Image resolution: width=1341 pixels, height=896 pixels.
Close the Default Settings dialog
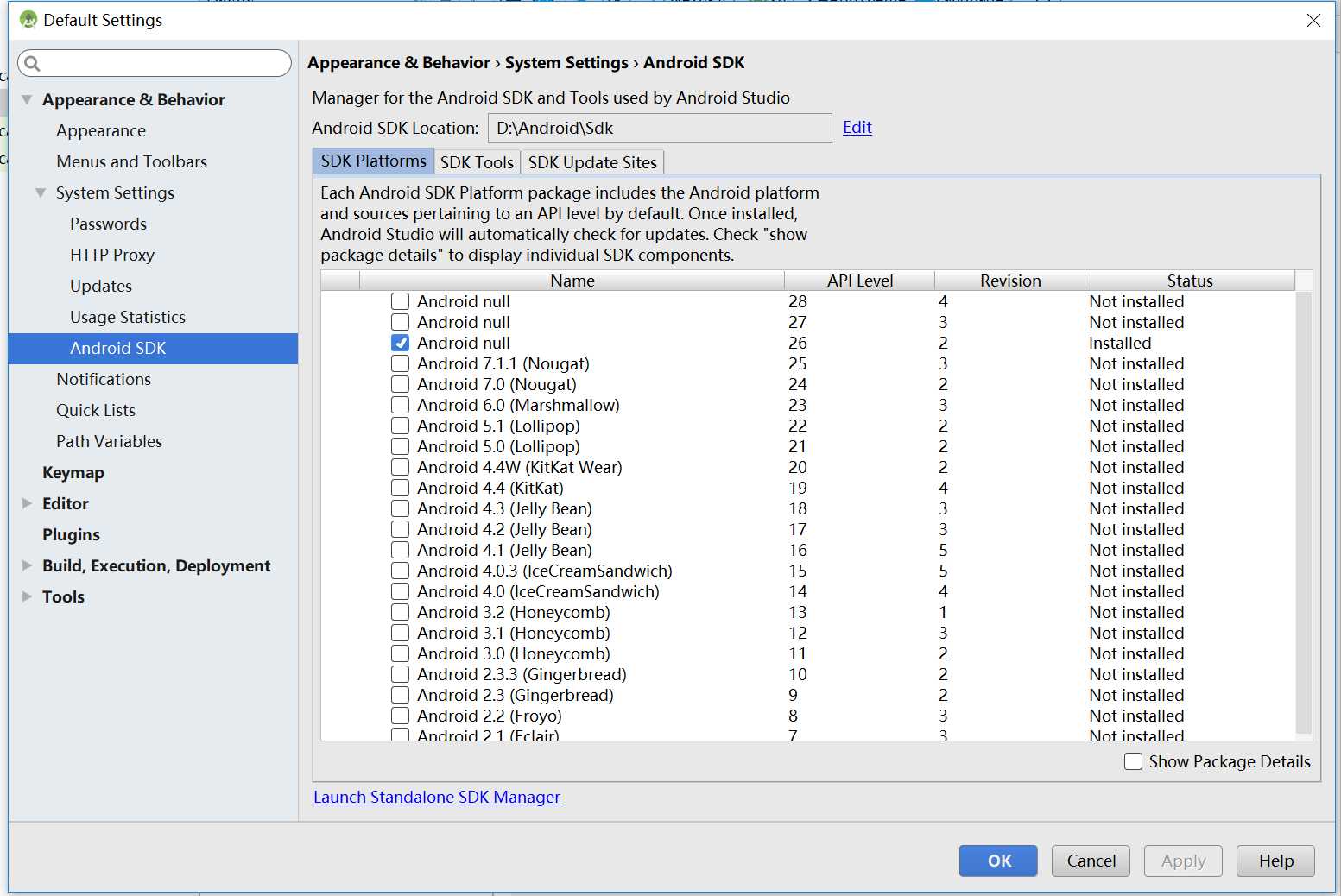[x=1313, y=20]
